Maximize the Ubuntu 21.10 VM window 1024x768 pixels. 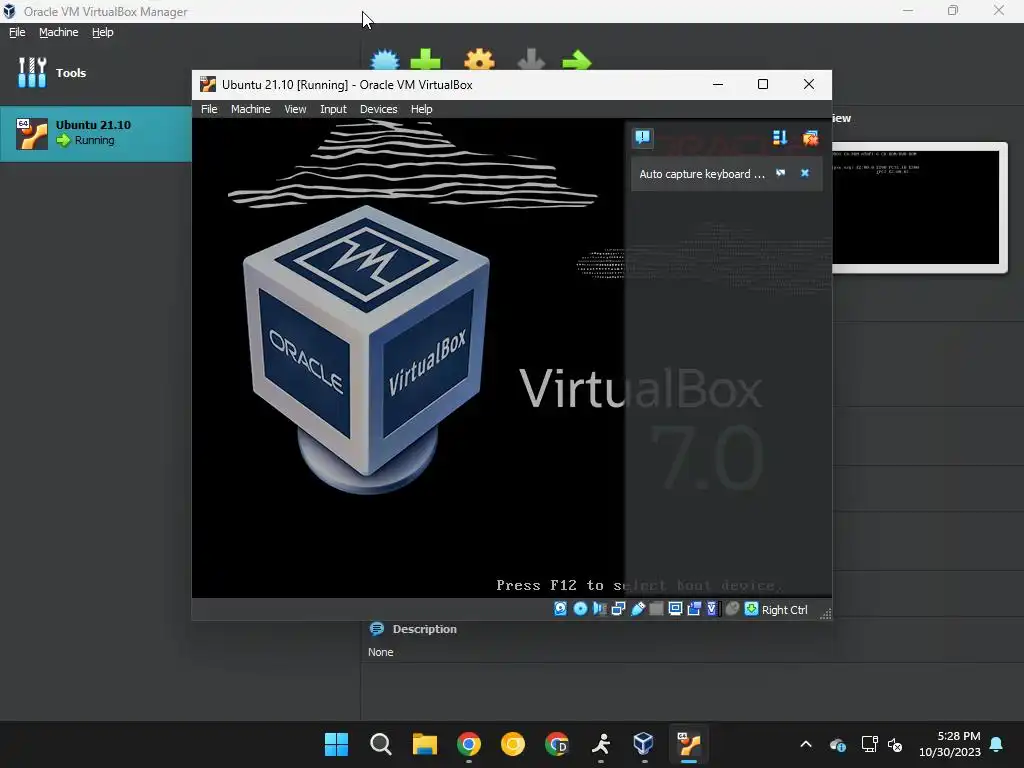pos(763,84)
